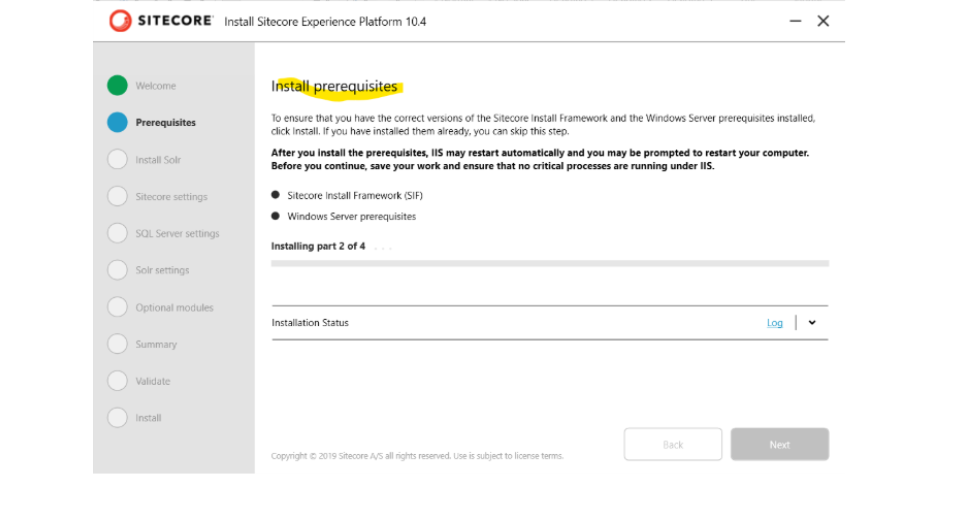
Task: Open the Prerequisites step label
Action: pos(165,122)
